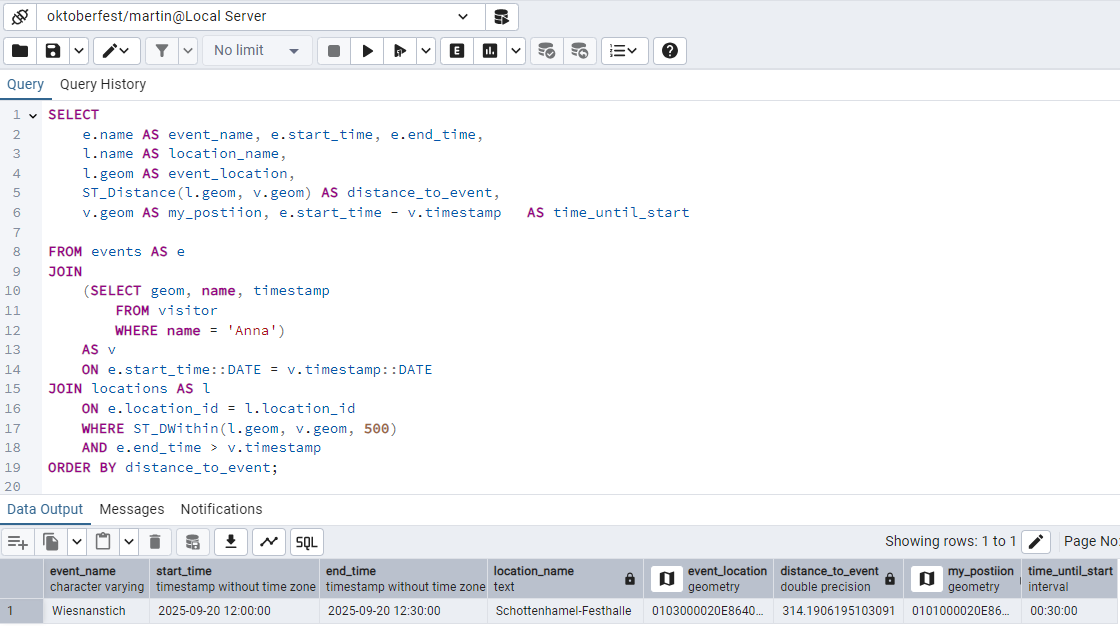The height and width of the screenshot is (626, 1120).
Task: Select the distance_to_event column header
Action: point(837,579)
